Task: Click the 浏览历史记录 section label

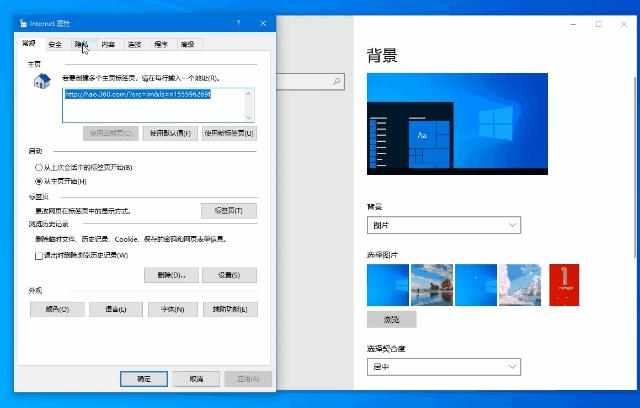Action: (x=49, y=224)
